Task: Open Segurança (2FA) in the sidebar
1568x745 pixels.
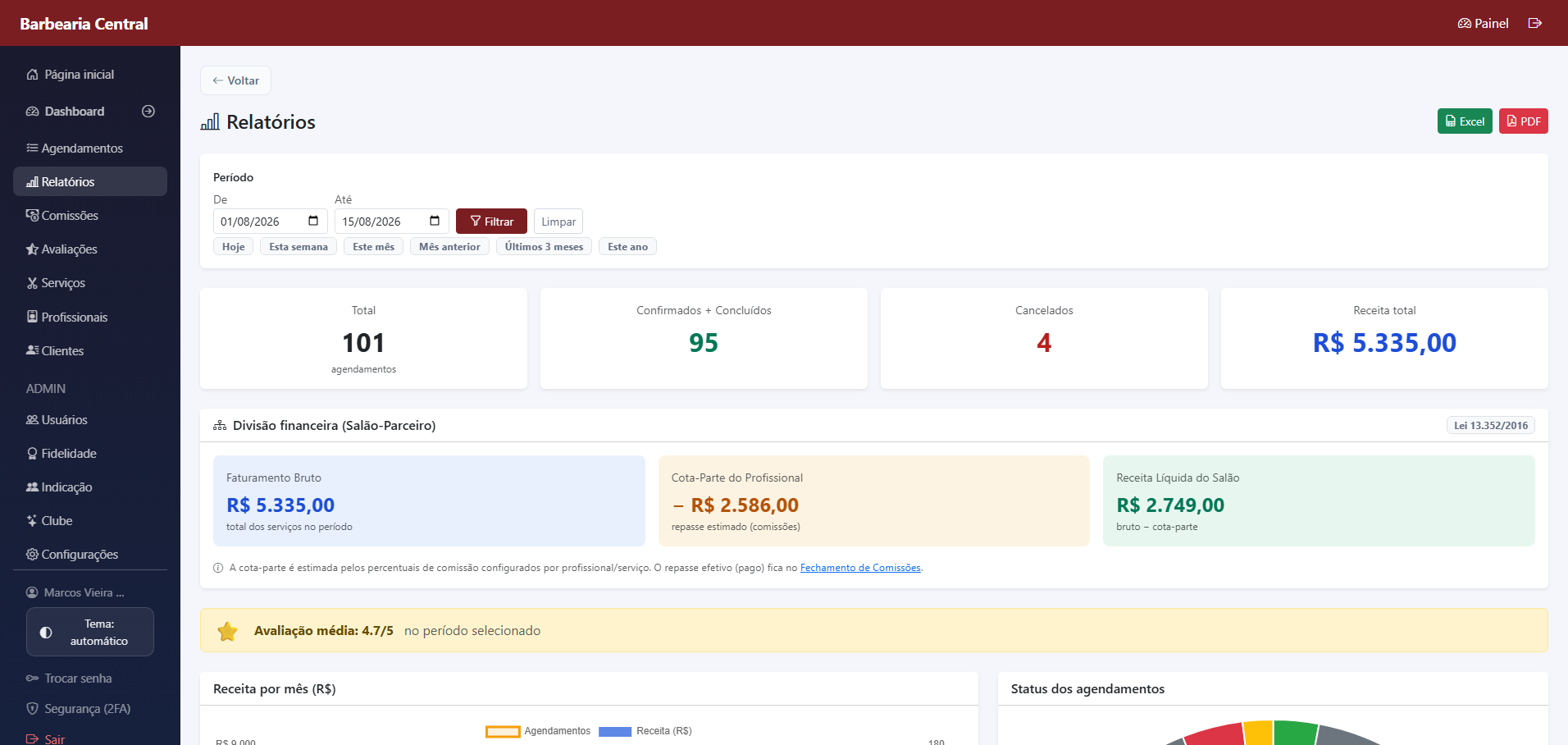Action: [79, 709]
